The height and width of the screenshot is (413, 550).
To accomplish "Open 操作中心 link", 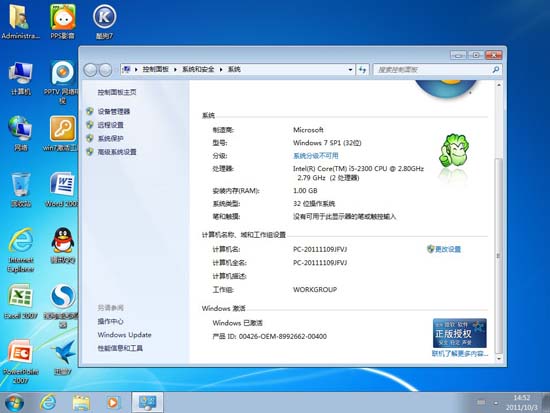I will pos(110,321).
